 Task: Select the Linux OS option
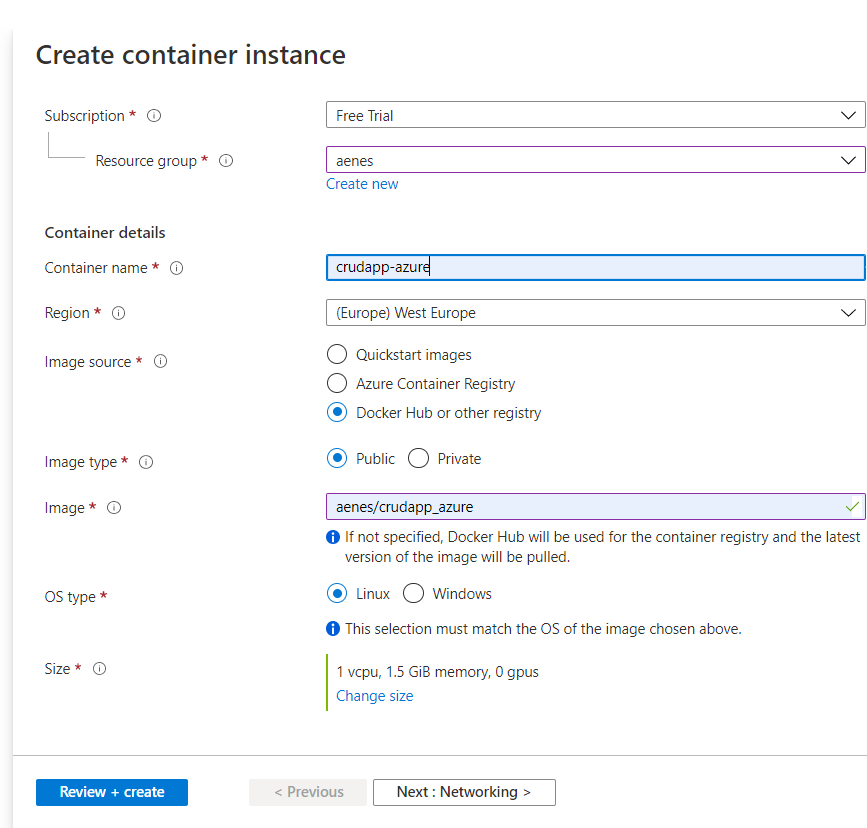(x=337, y=593)
